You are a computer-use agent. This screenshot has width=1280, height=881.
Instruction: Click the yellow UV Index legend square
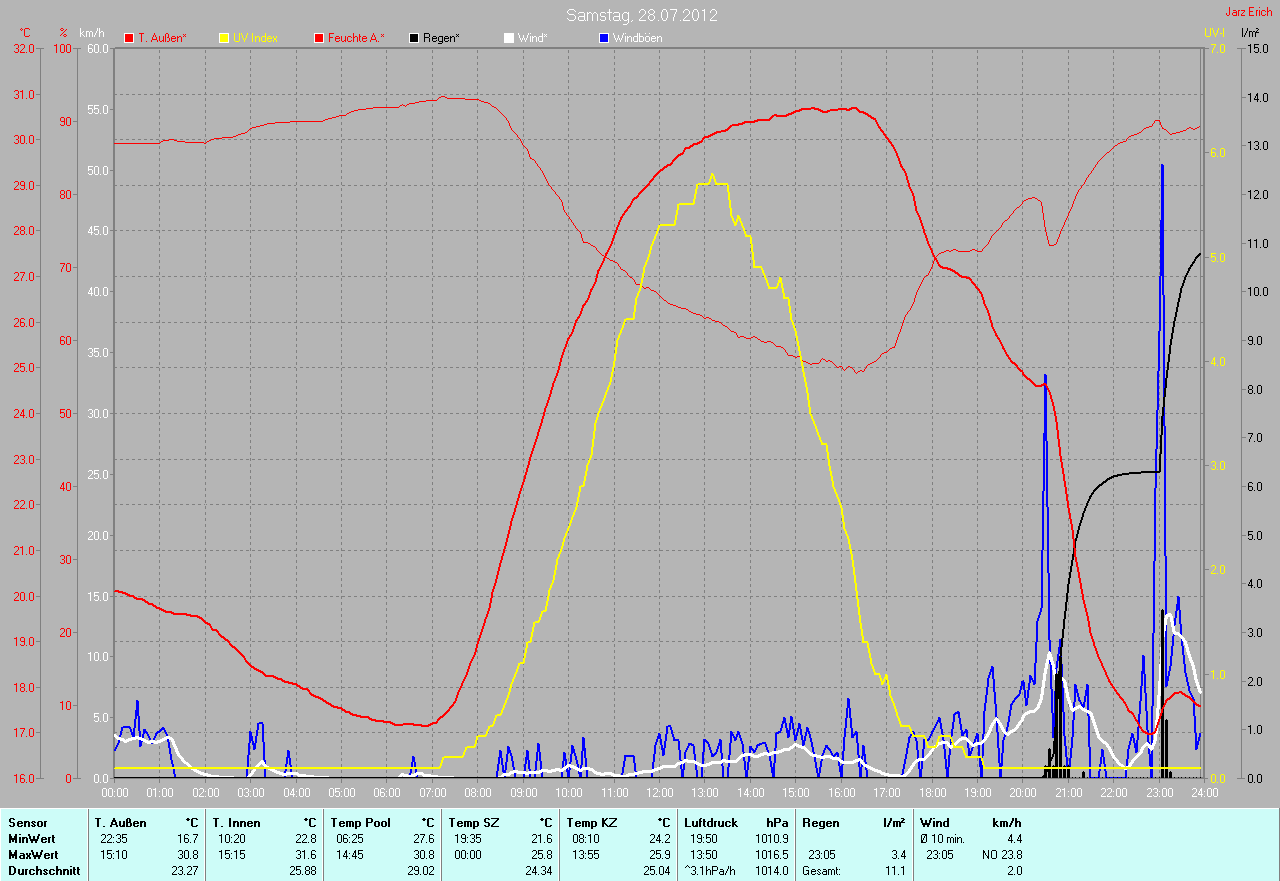pyautogui.click(x=224, y=38)
